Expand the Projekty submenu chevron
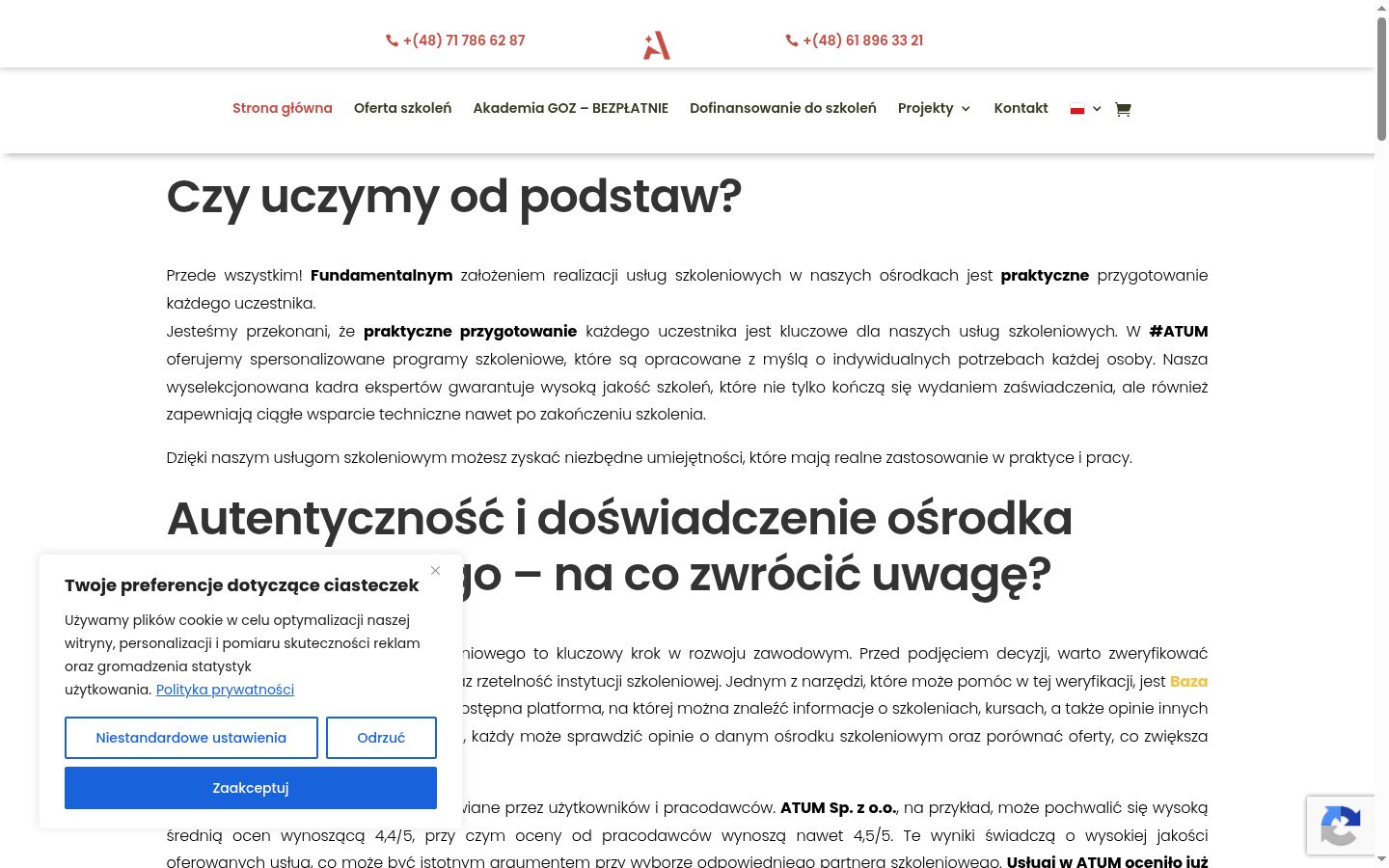The height and width of the screenshot is (868, 1389). tap(966, 109)
